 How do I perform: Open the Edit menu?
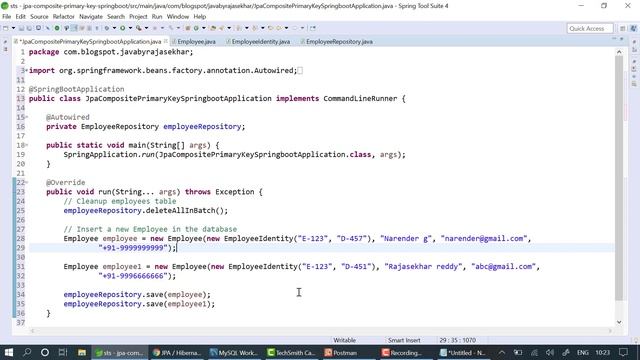click(20, 17)
